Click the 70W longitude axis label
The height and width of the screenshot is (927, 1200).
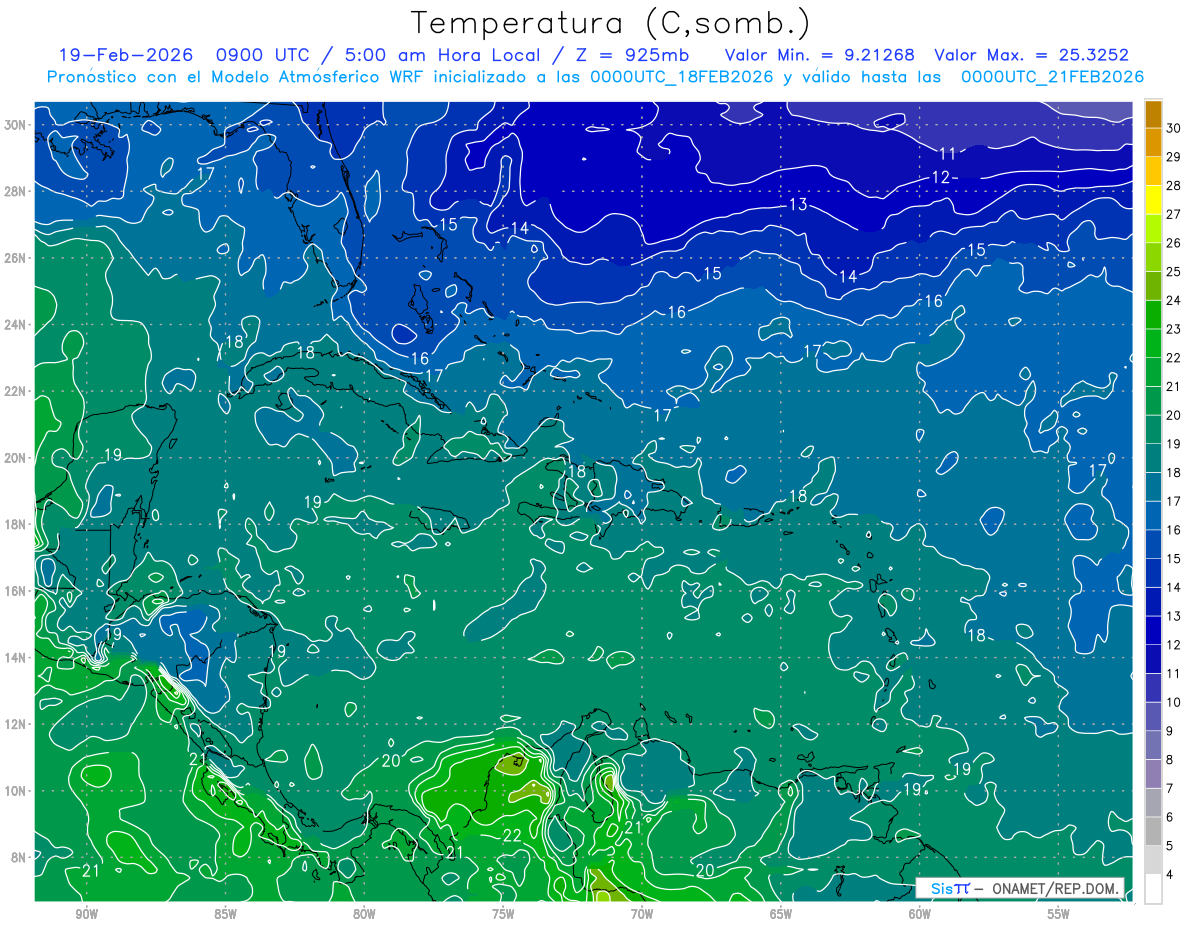(x=642, y=914)
